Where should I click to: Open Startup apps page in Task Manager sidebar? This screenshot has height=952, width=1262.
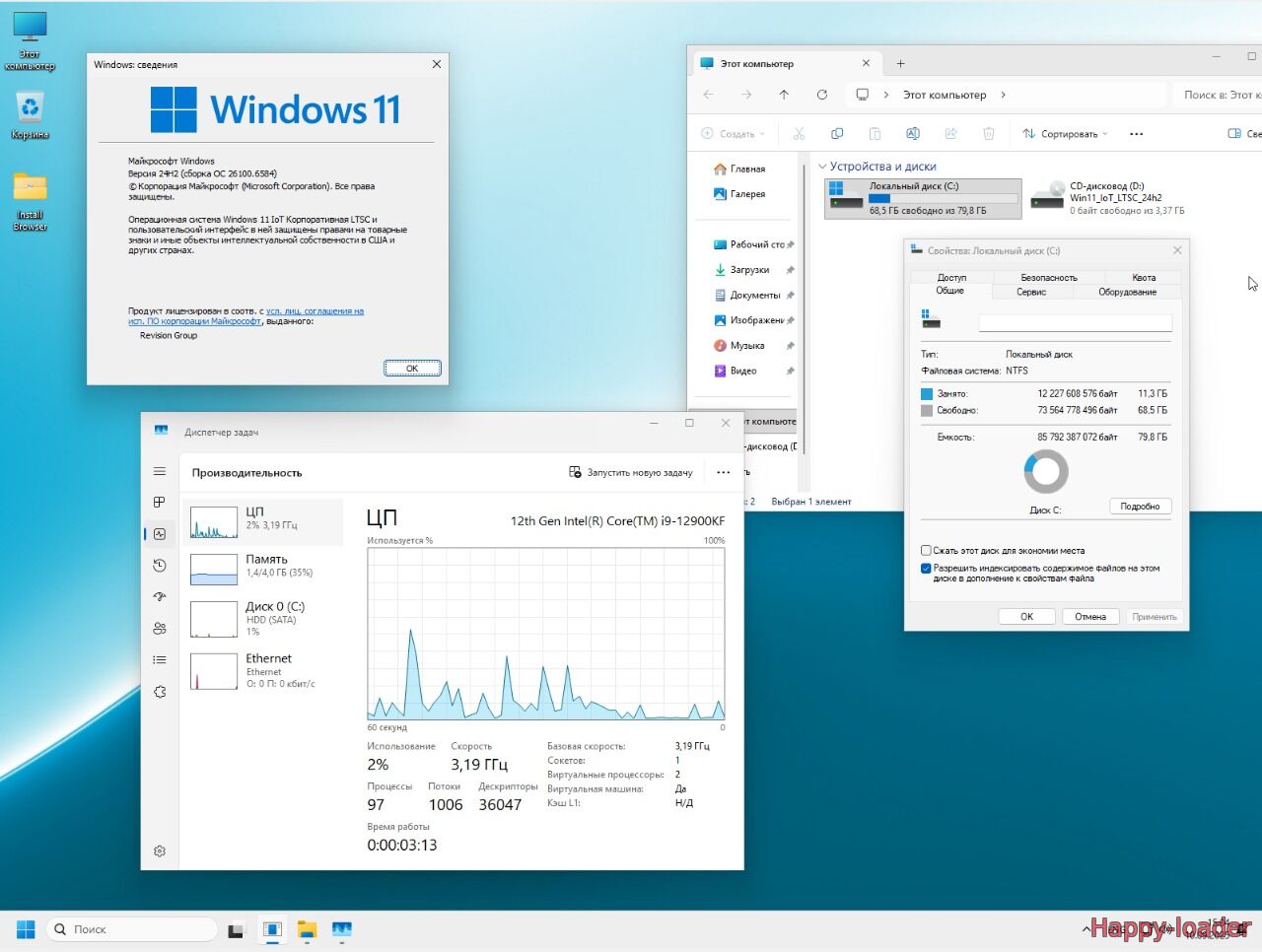pos(160,597)
